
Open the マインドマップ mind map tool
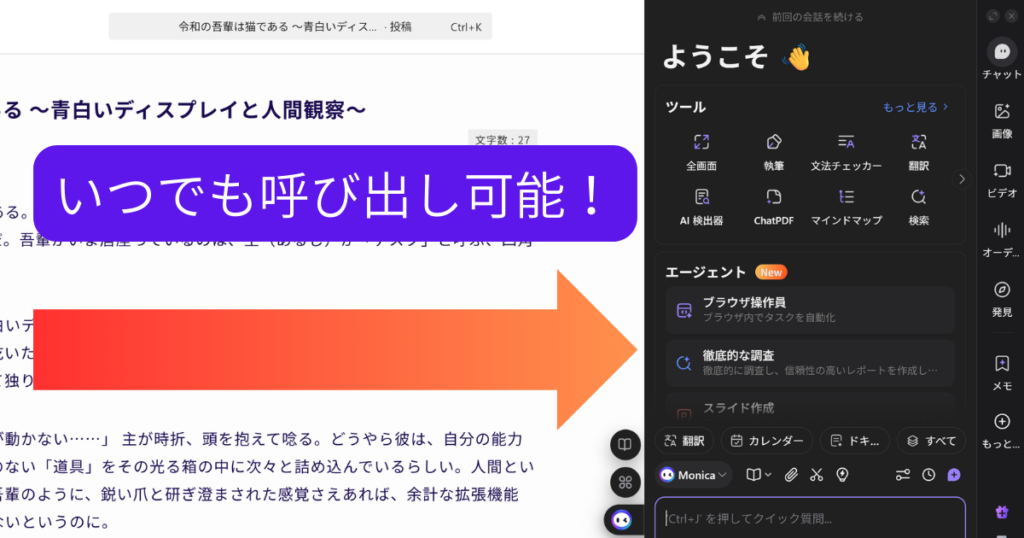click(x=846, y=206)
